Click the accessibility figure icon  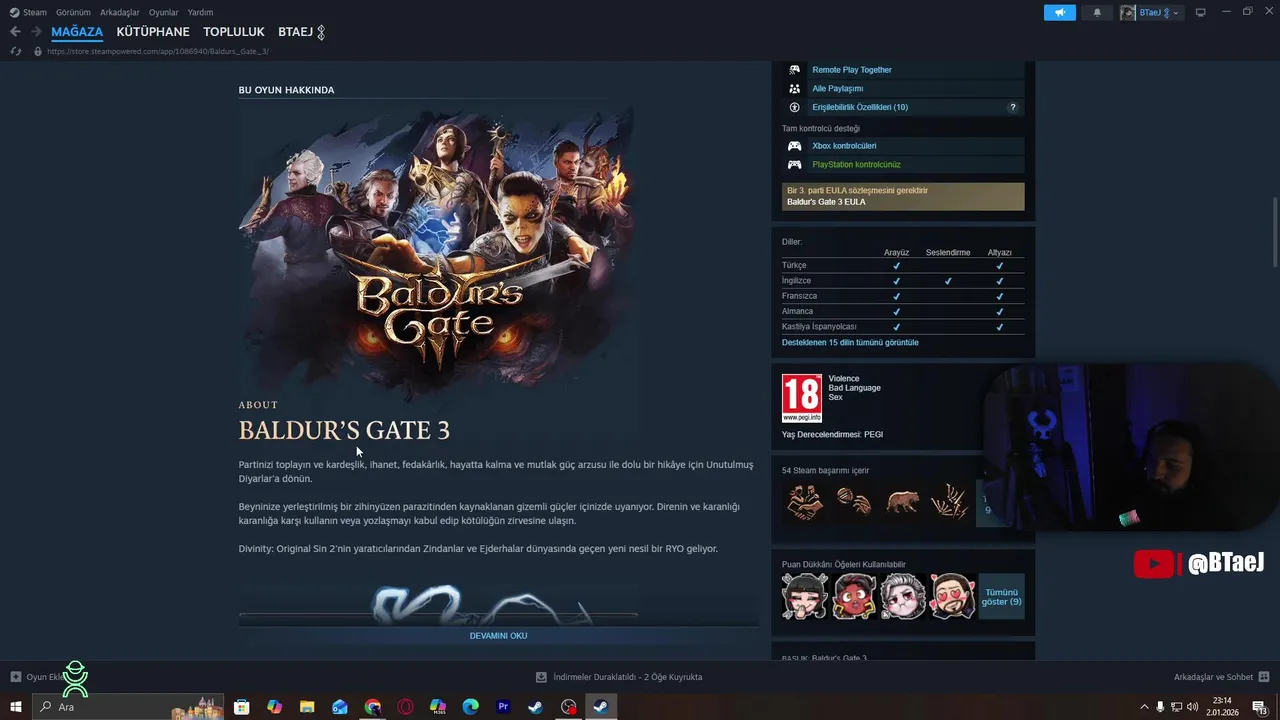(x=794, y=107)
